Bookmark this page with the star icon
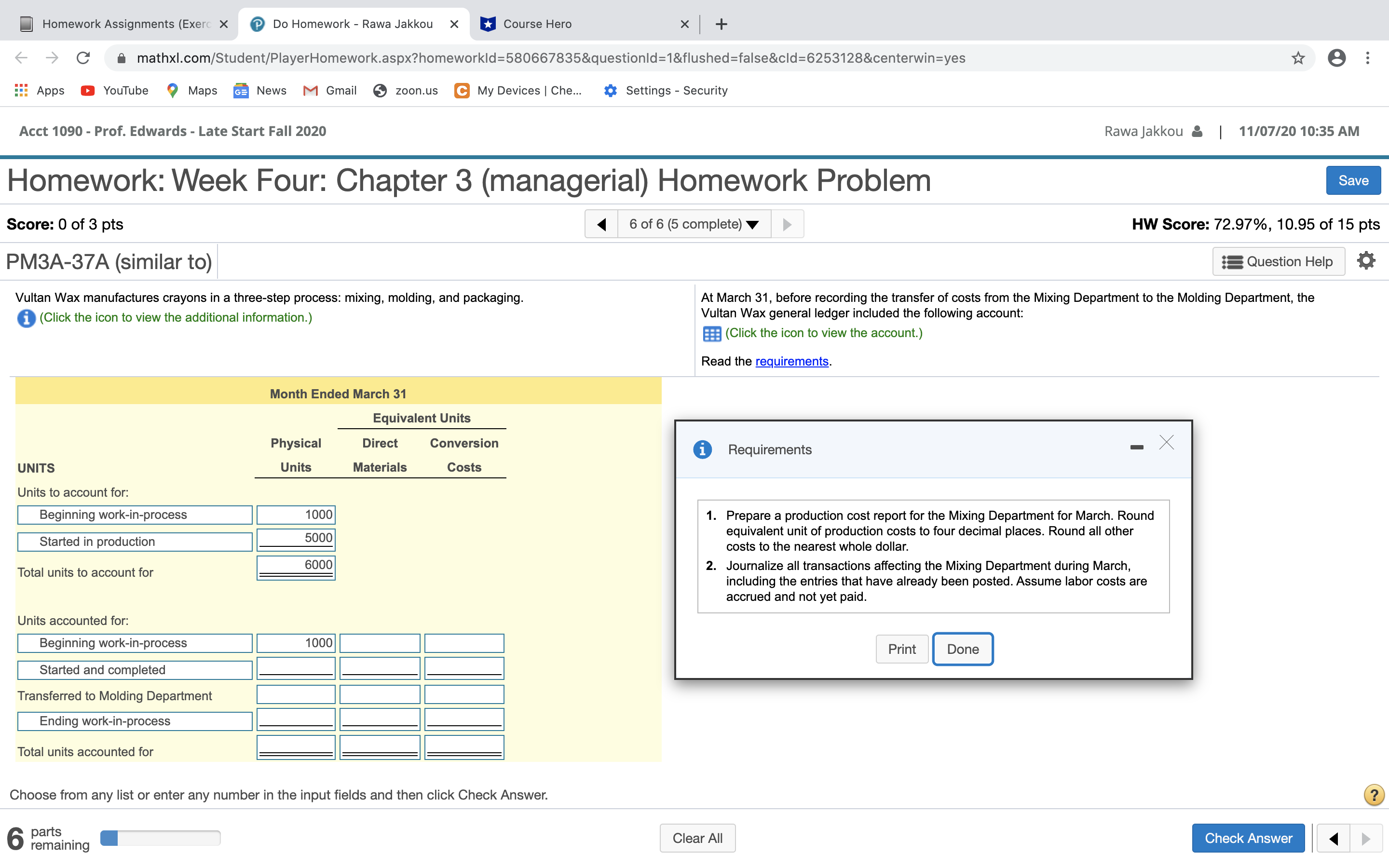This screenshot has height=868, width=1389. pyautogui.click(x=1298, y=57)
